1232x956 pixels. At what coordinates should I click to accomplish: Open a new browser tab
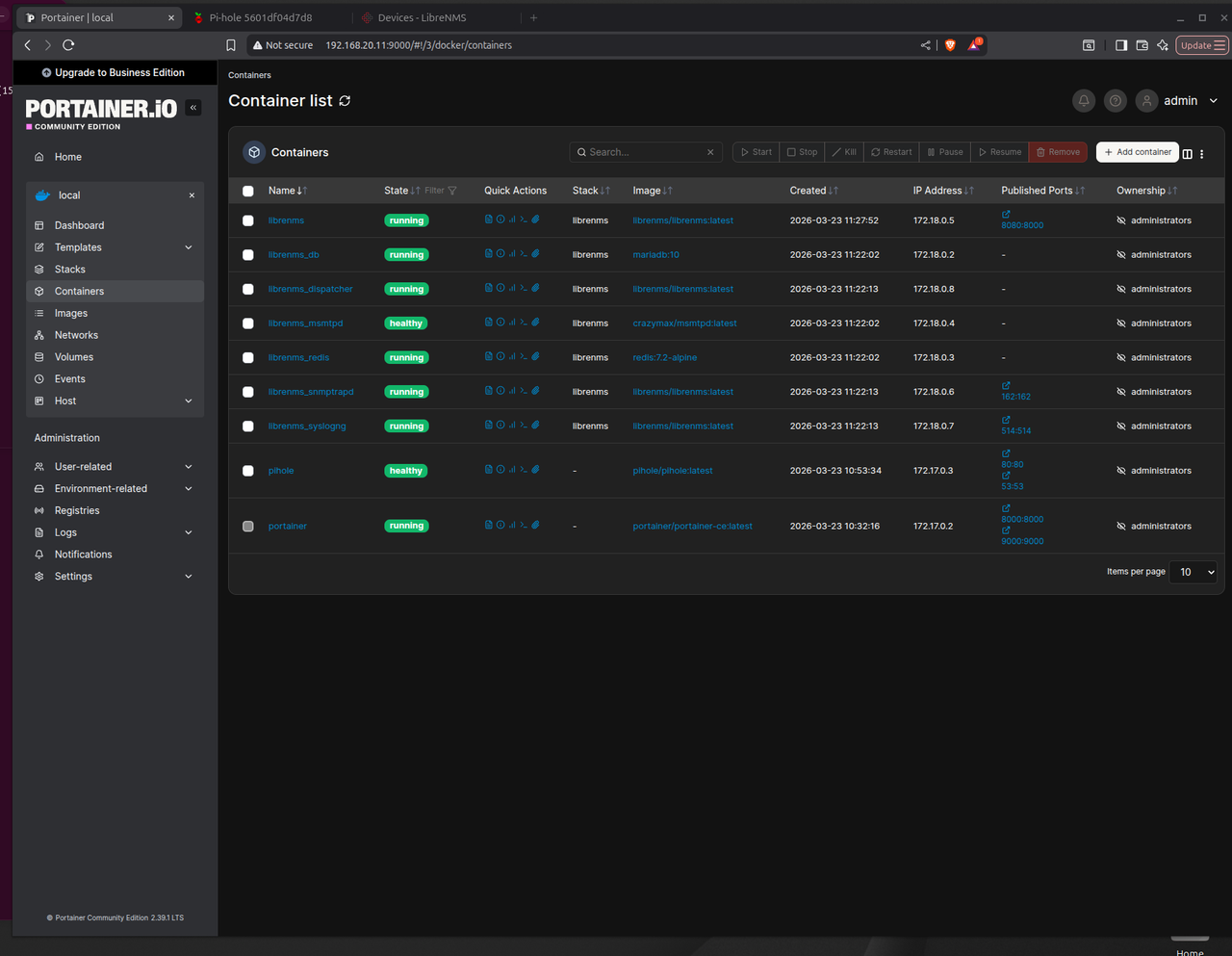click(533, 17)
